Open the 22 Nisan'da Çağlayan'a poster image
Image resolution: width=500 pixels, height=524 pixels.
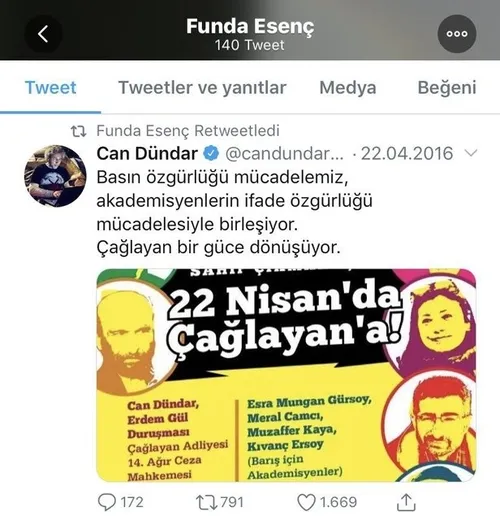pos(286,375)
